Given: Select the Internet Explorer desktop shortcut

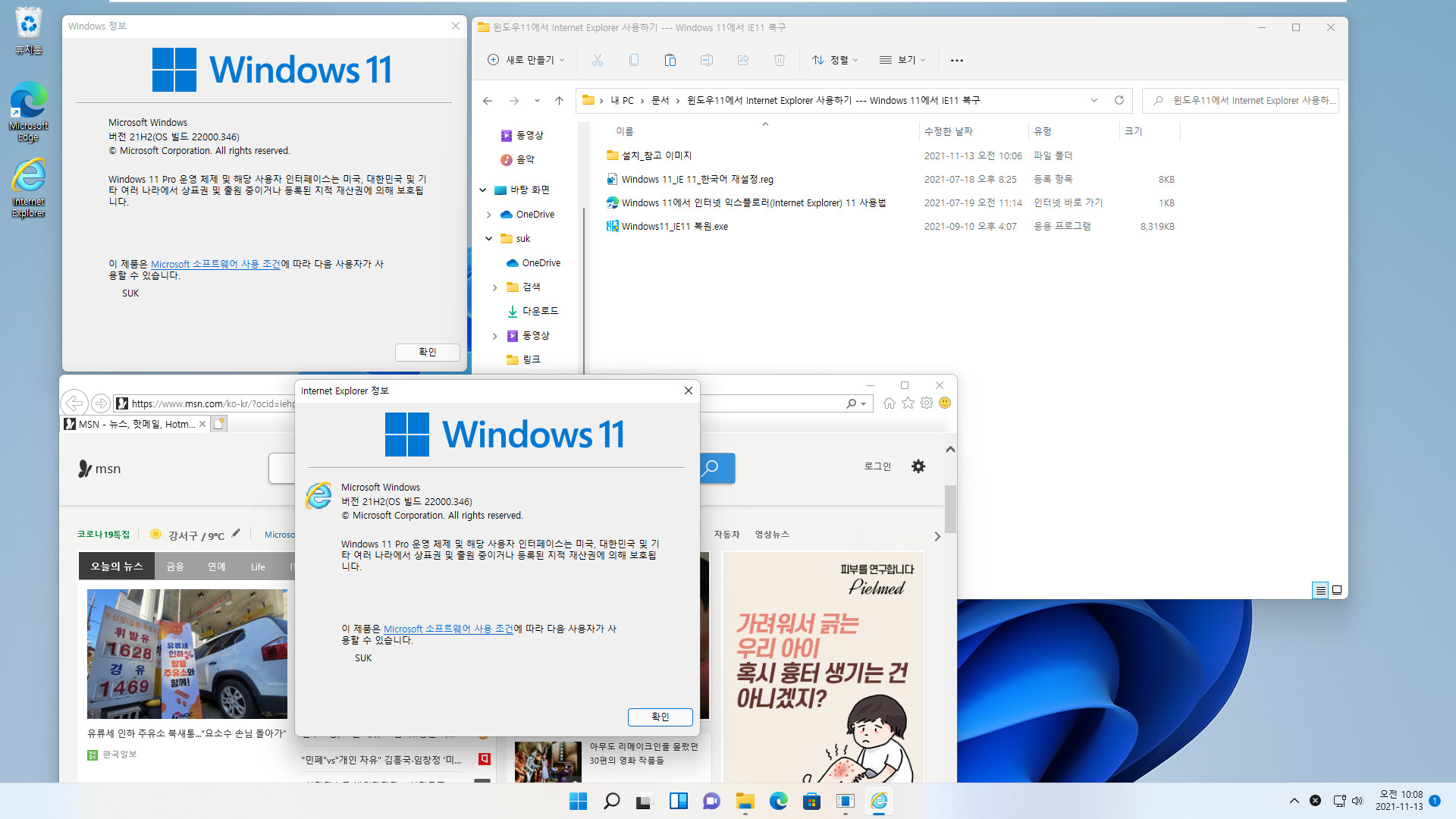Looking at the screenshot, I should tap(28, 187).
